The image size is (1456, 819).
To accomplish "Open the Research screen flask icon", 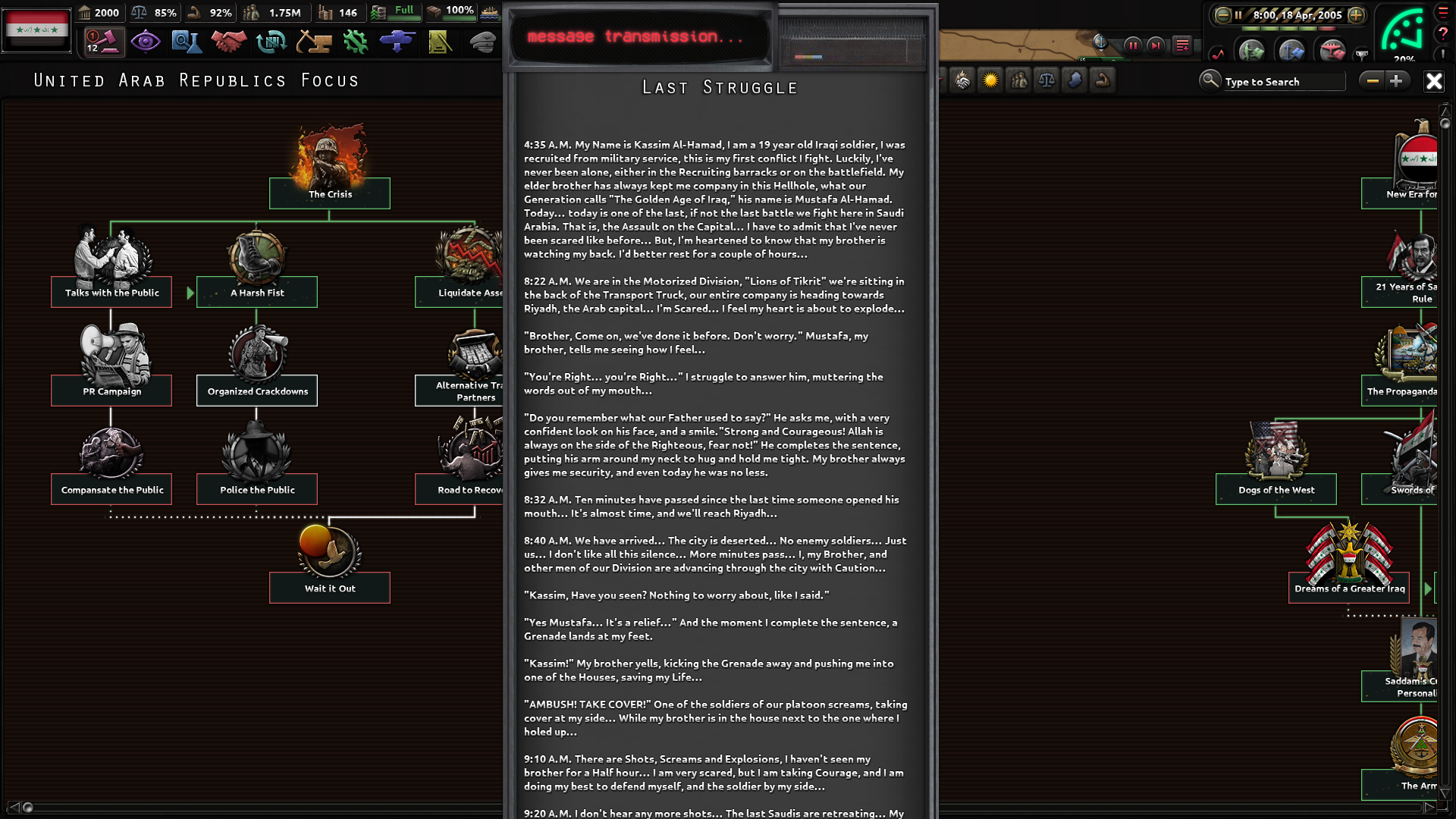I will [186, 41].
